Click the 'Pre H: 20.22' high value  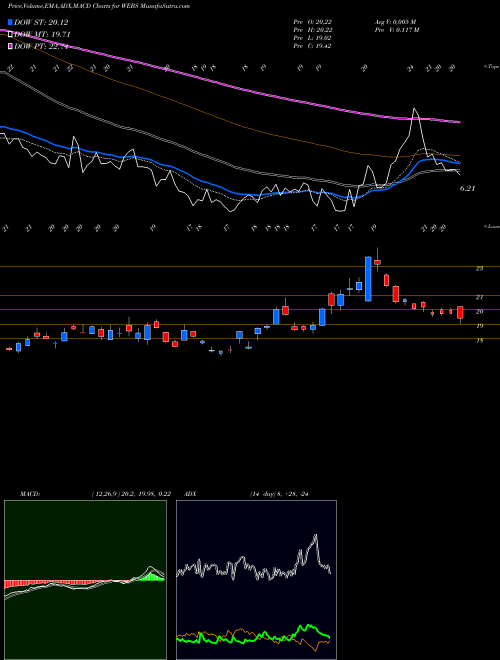point(313,30)
